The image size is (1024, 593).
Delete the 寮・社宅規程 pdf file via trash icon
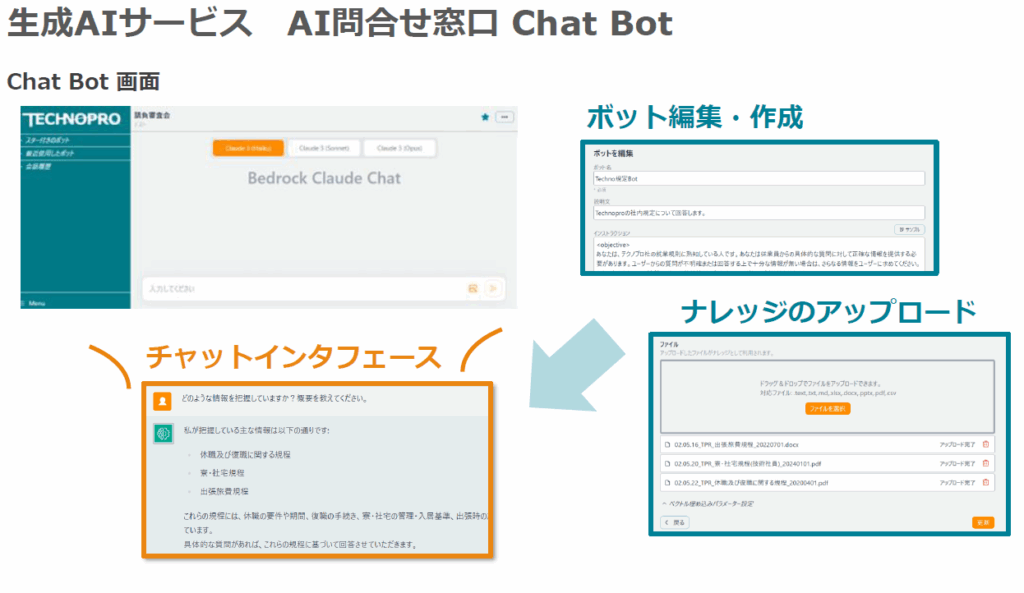point(985,463)
